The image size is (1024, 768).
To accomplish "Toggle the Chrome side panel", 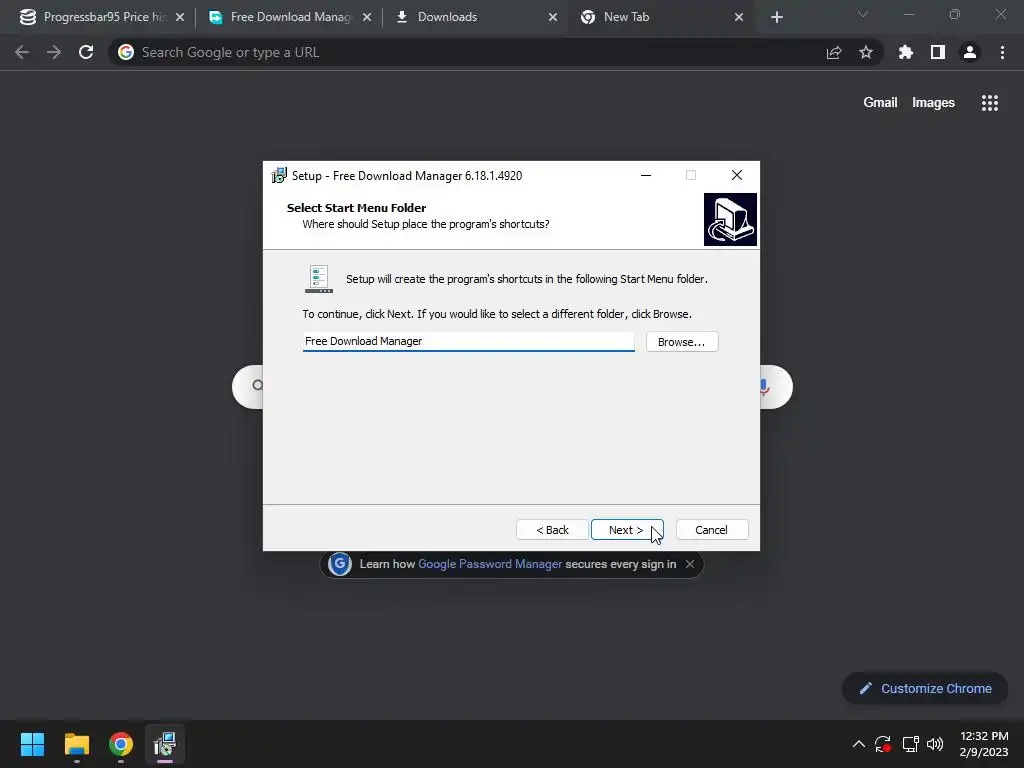I will pyautogui.click(x=938, y=52).
